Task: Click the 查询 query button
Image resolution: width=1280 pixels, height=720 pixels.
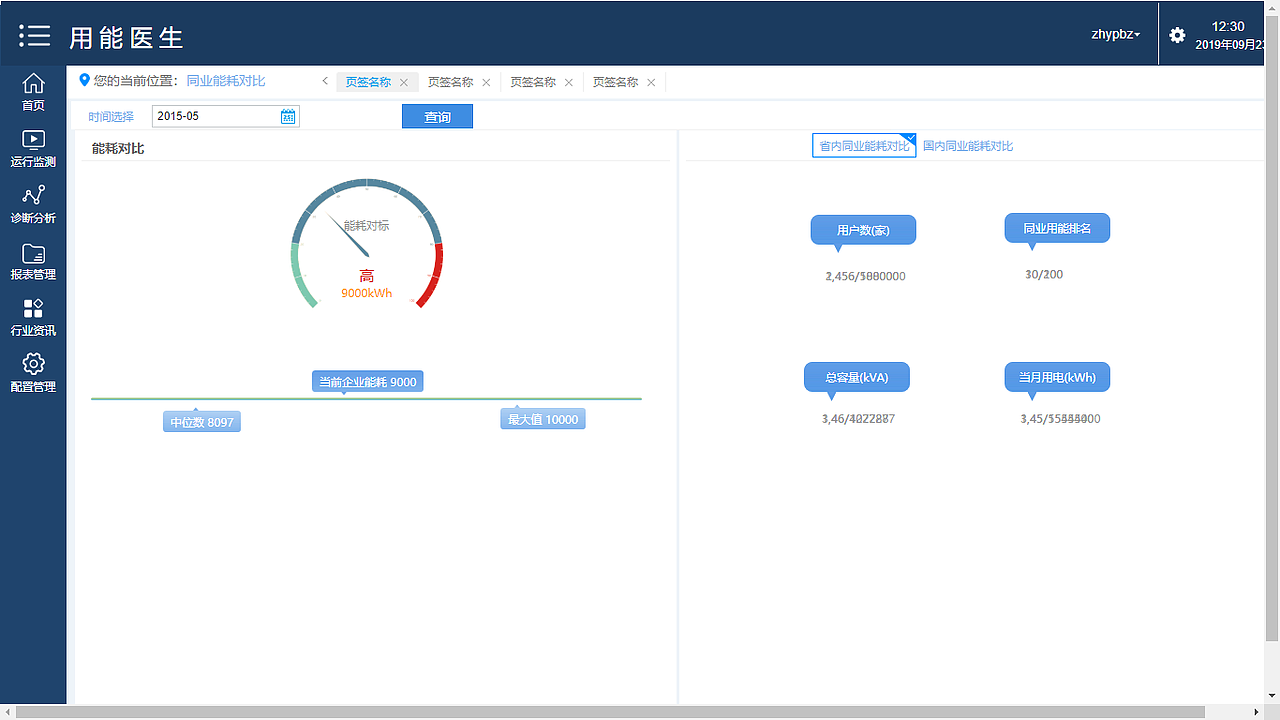Action: coord(437,116)
